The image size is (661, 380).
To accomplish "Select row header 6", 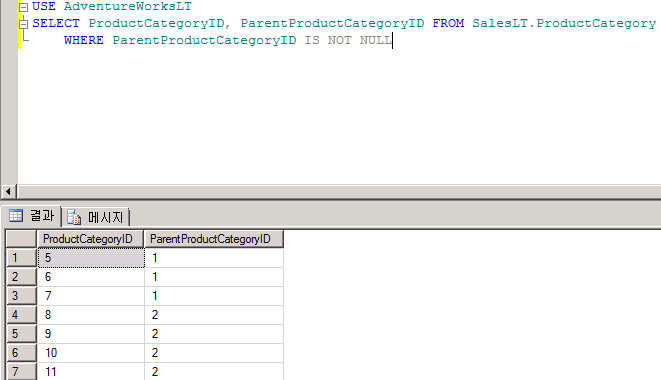I will 21,353.
